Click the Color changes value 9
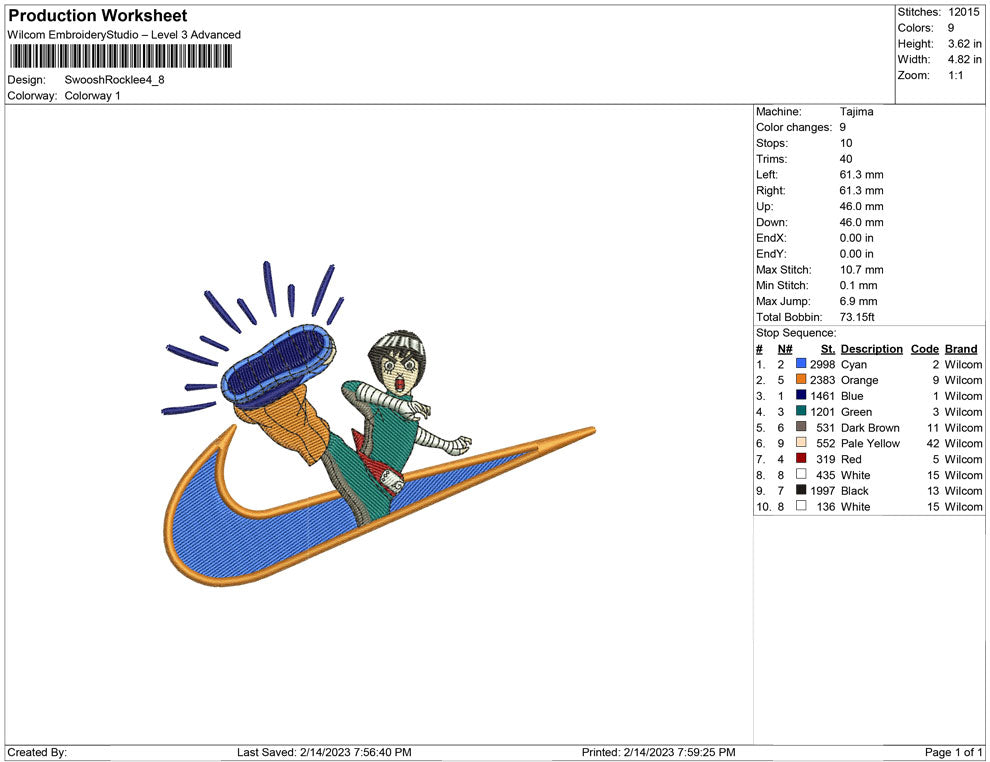This screenshot has width=990, height=762. (x=842, y=128)
